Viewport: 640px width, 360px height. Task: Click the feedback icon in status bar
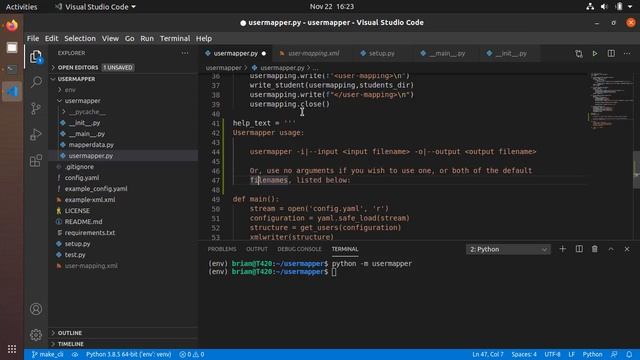[x=614, y=354]
